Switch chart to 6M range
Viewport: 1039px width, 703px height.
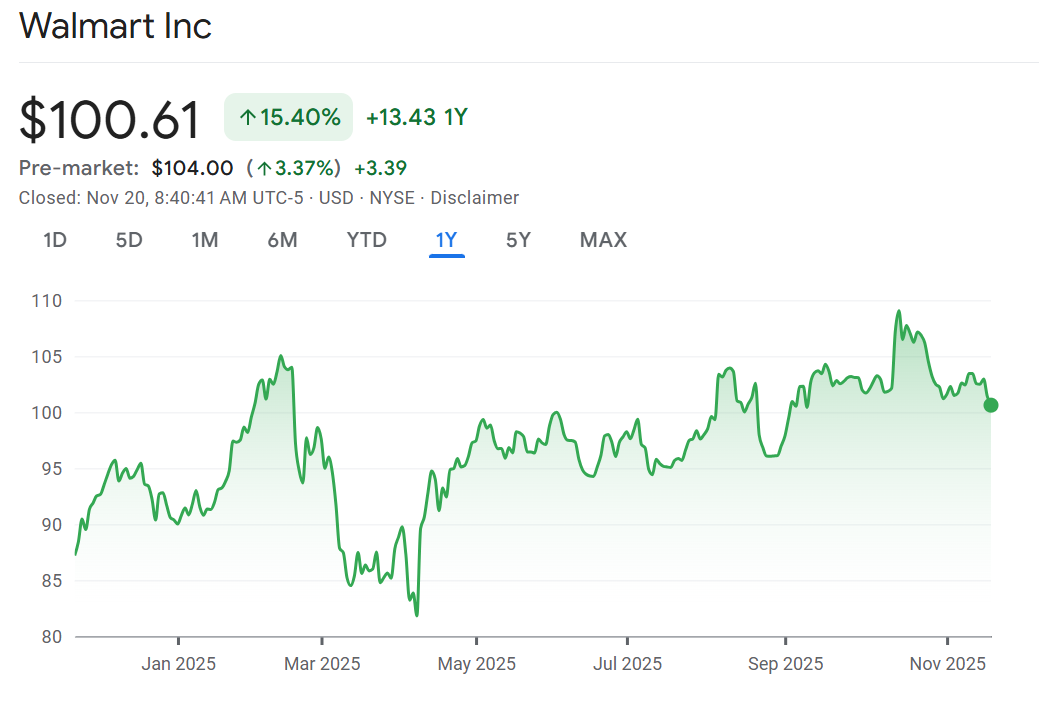(x=282, y=240)
